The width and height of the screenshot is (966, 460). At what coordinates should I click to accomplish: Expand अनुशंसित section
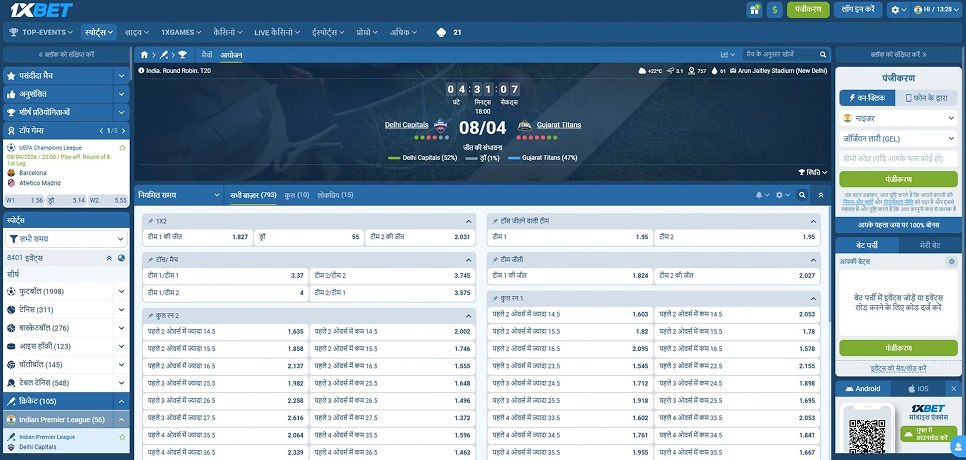[x=121, y=94]
